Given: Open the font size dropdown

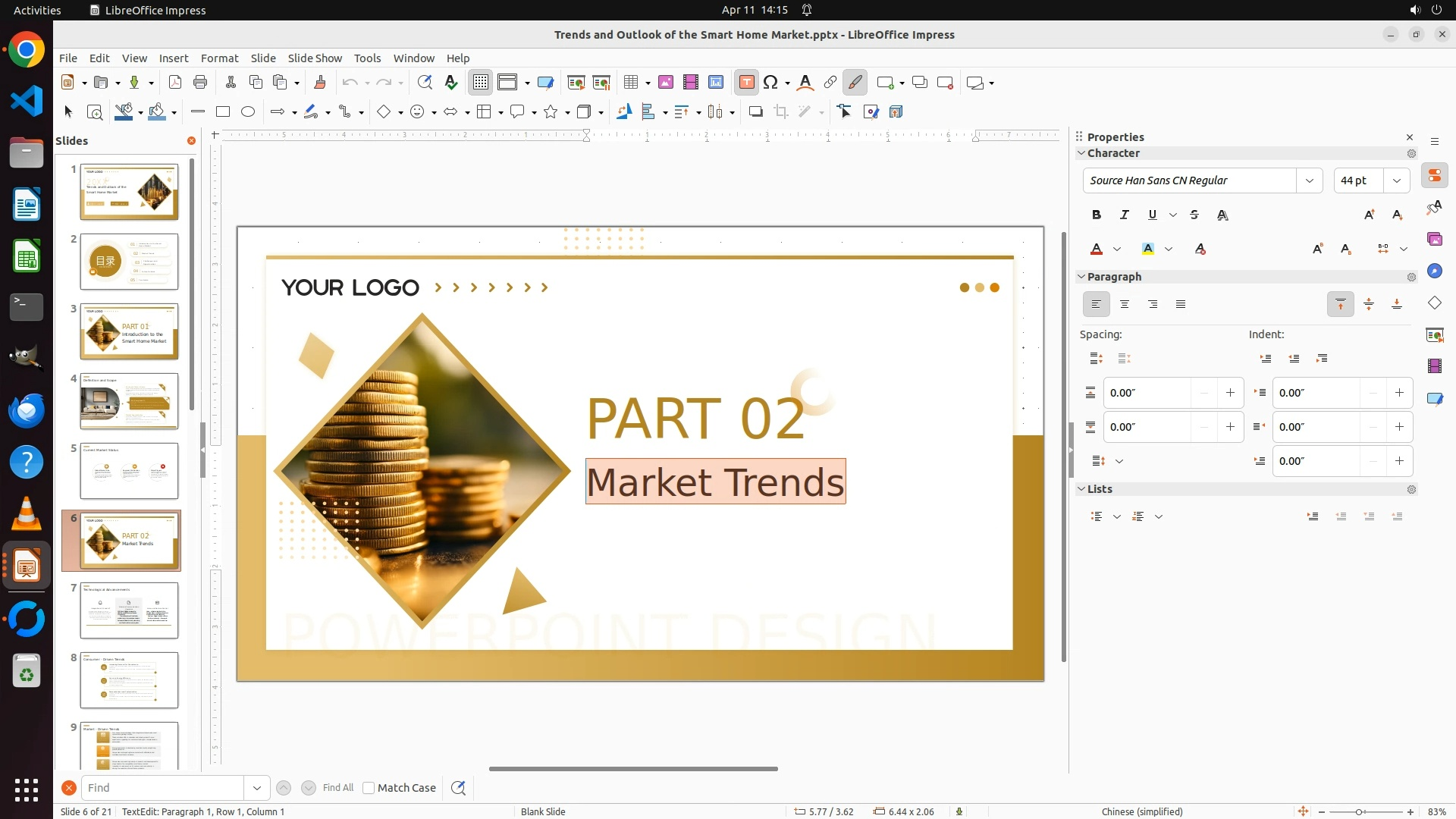Looking at the screenshot, I should click(1396, 180).
